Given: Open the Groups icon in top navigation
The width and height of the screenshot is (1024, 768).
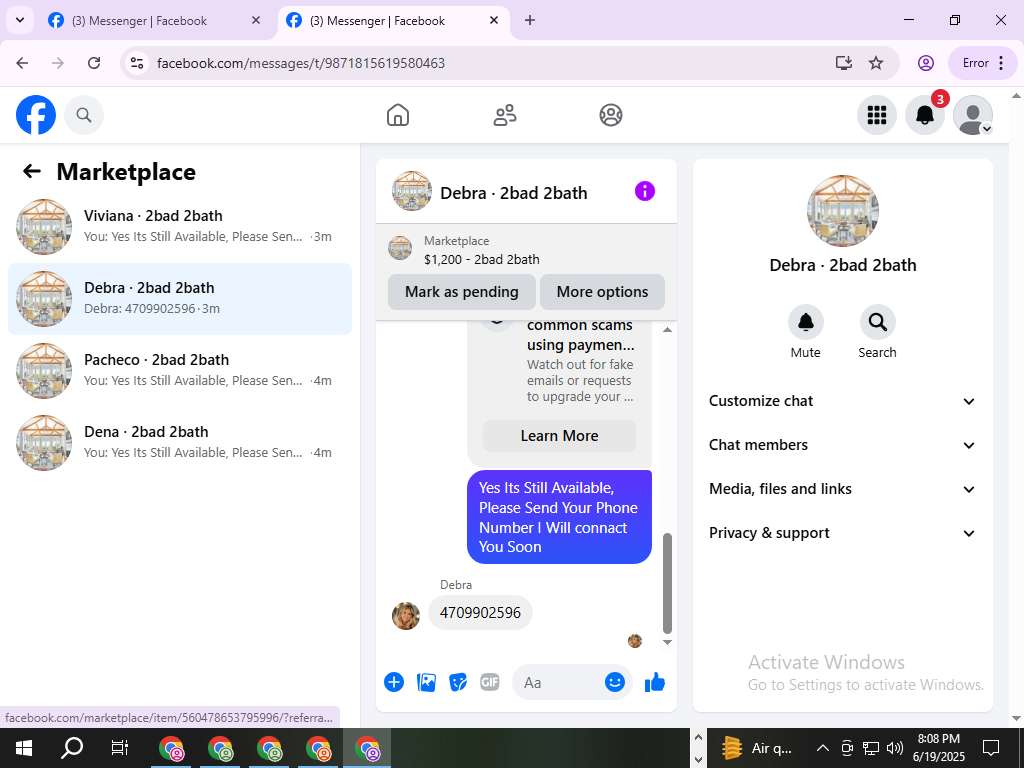Looking at the screenshot, I should coord(611,115).
